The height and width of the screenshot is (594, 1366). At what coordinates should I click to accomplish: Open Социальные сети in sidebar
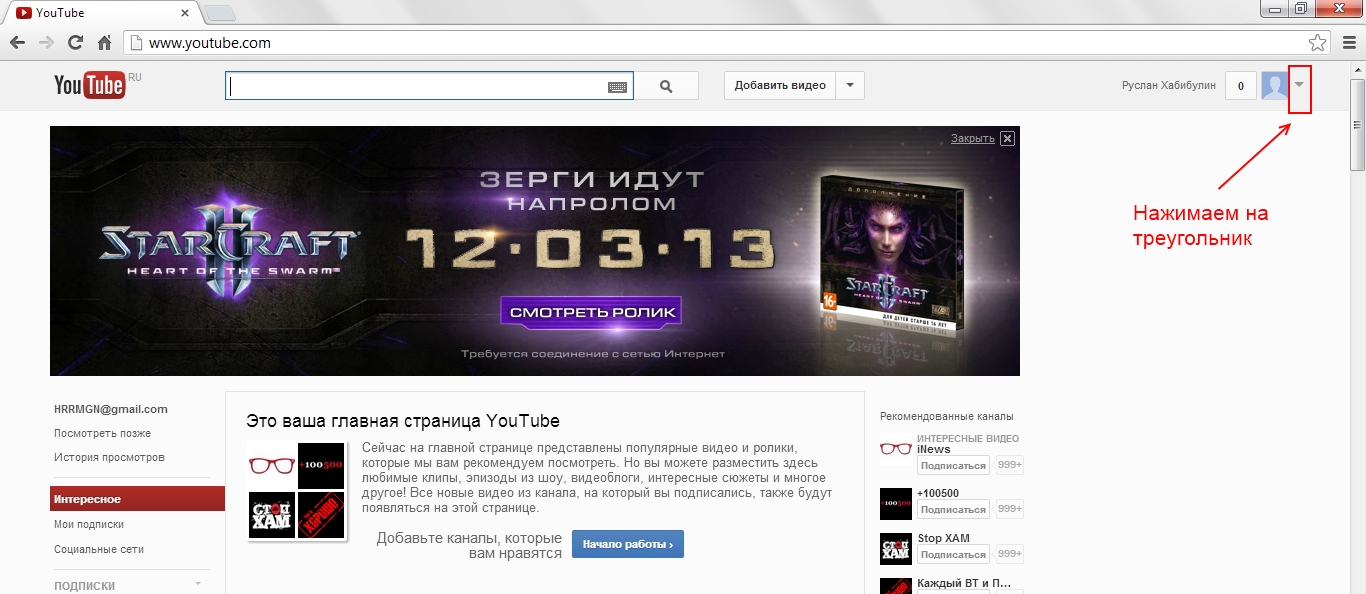pyautogui.click(x=99, y=549)
